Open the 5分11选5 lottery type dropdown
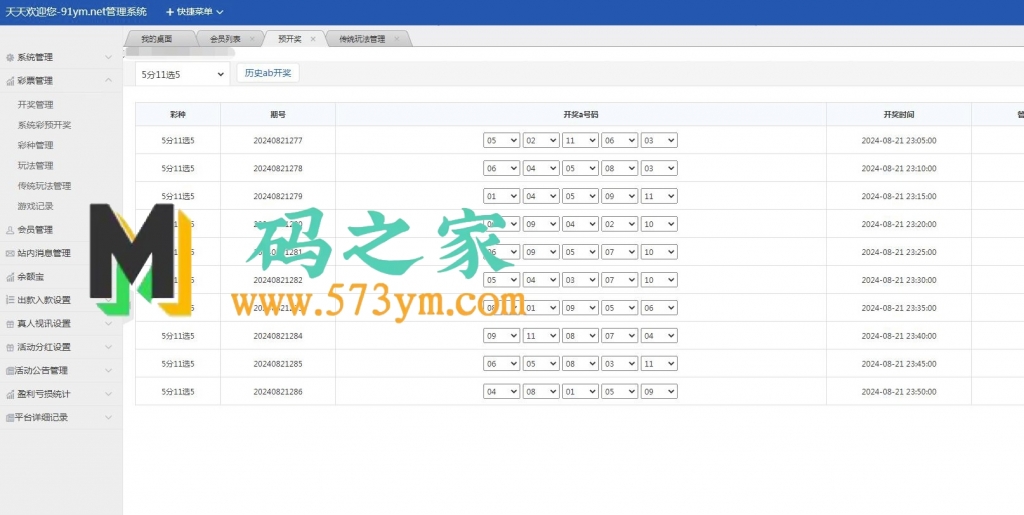This screenshot has width=1024, height=515. 182,74
